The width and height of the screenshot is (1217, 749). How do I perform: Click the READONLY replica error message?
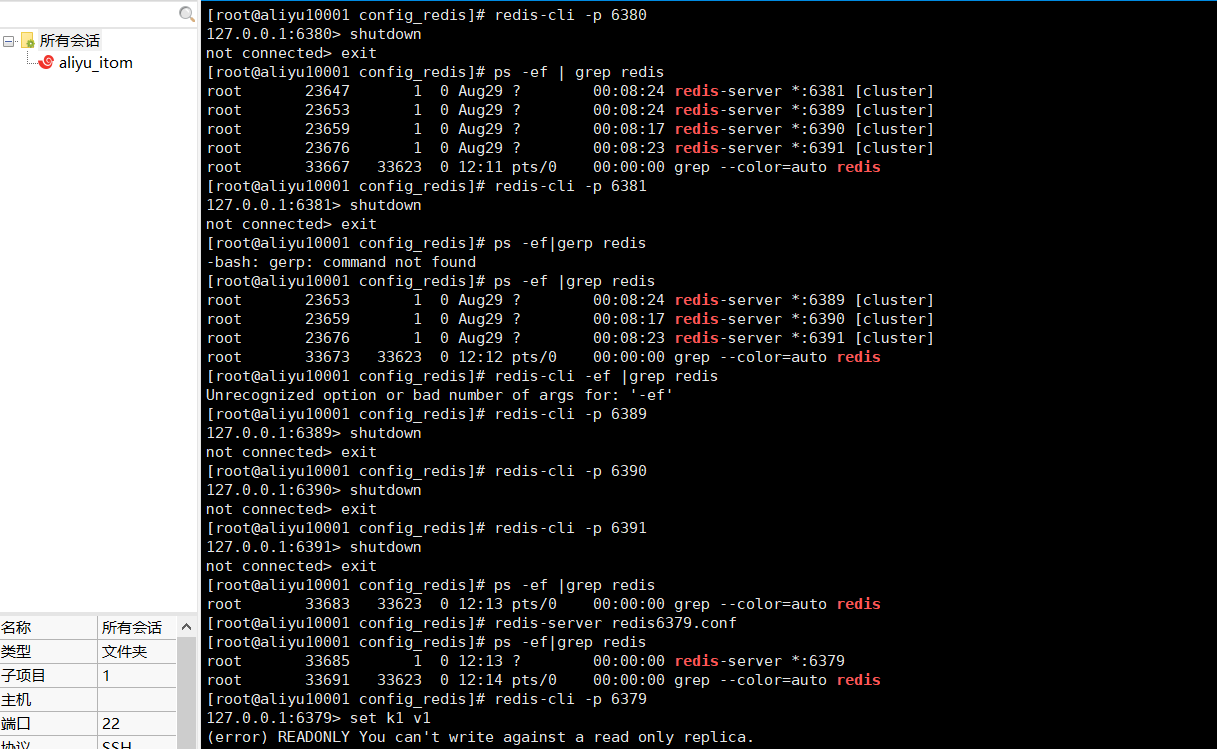tap(480, 737)
